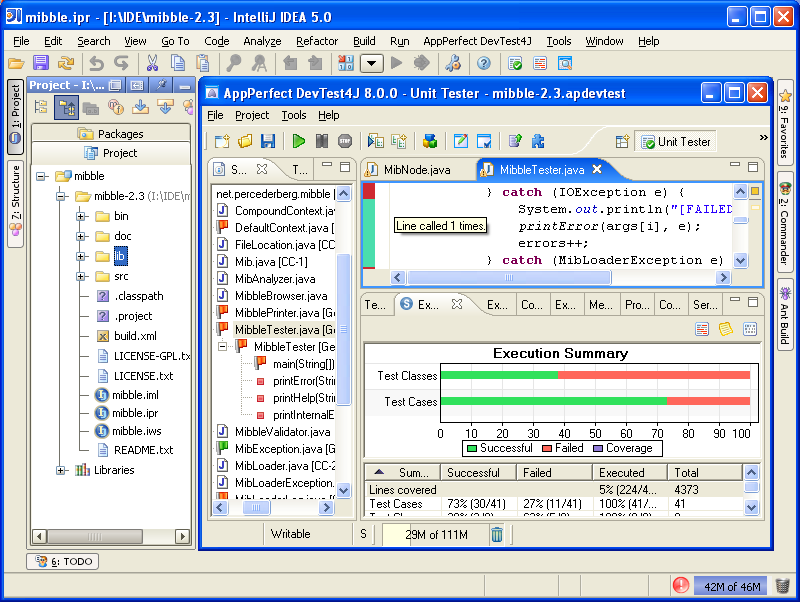Click the Stop icon in DevTest4J toolbar
Viewport: 800px width, 602px height.
(x=345, y=141)
